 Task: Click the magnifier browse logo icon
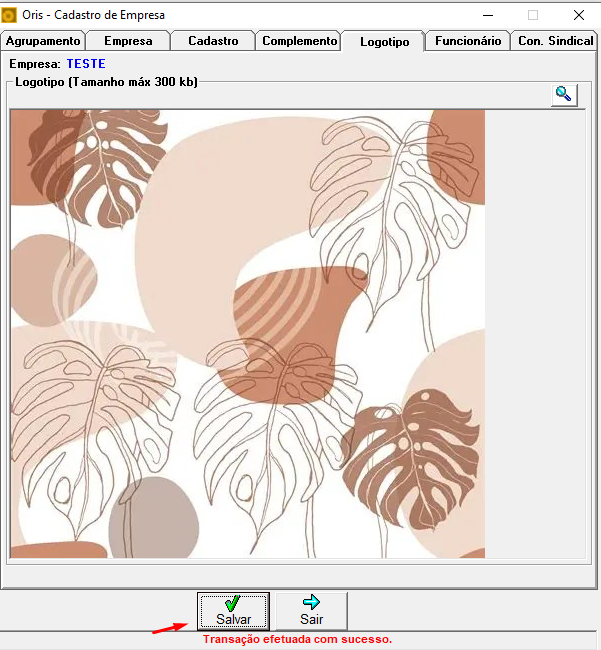[564, 95]
